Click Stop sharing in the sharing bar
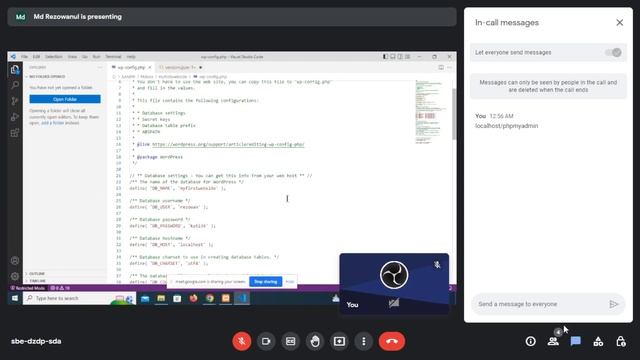Viewport: 640px width, 360px height. 266,282
